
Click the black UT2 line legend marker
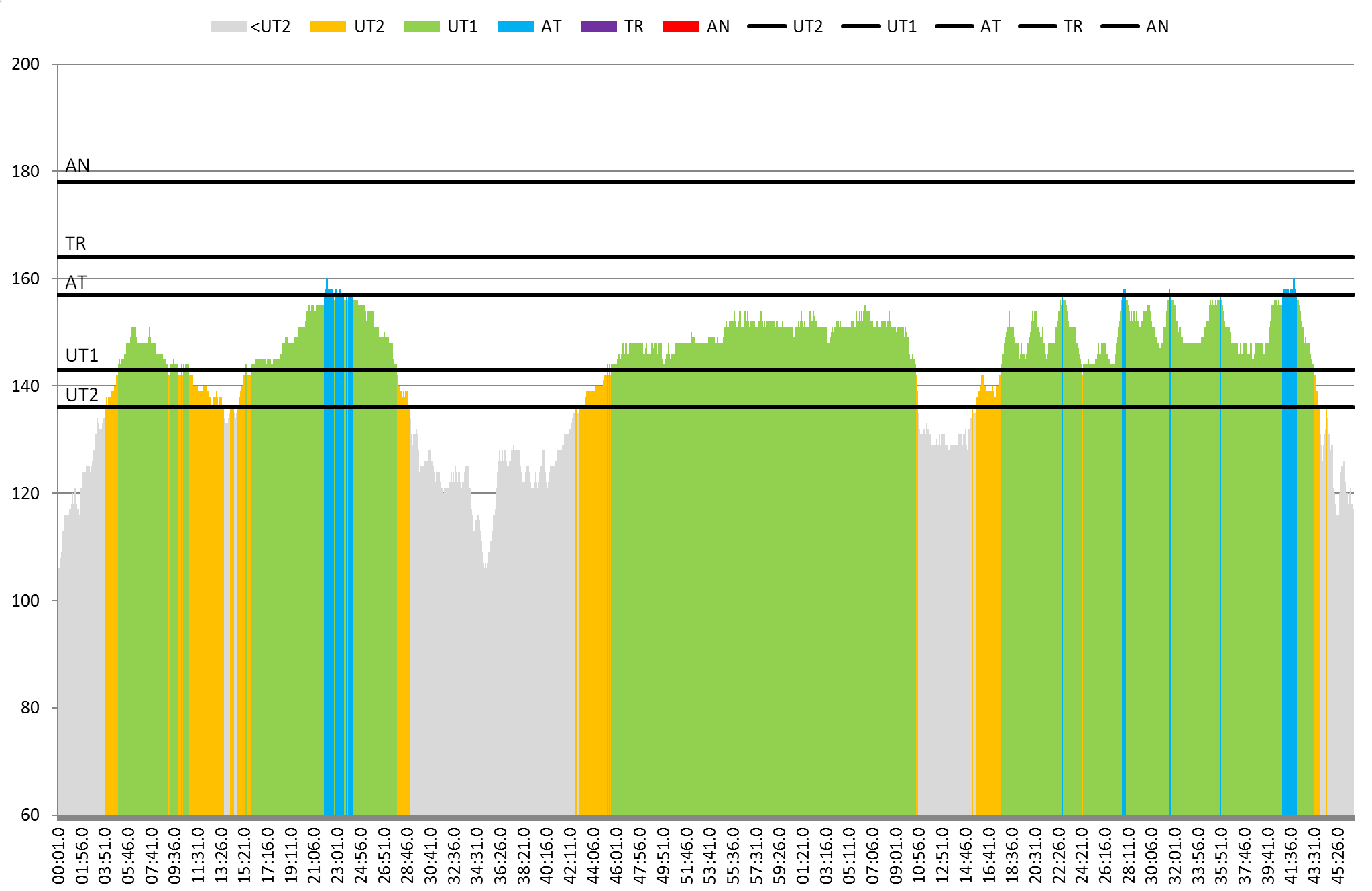click(766, 27)
